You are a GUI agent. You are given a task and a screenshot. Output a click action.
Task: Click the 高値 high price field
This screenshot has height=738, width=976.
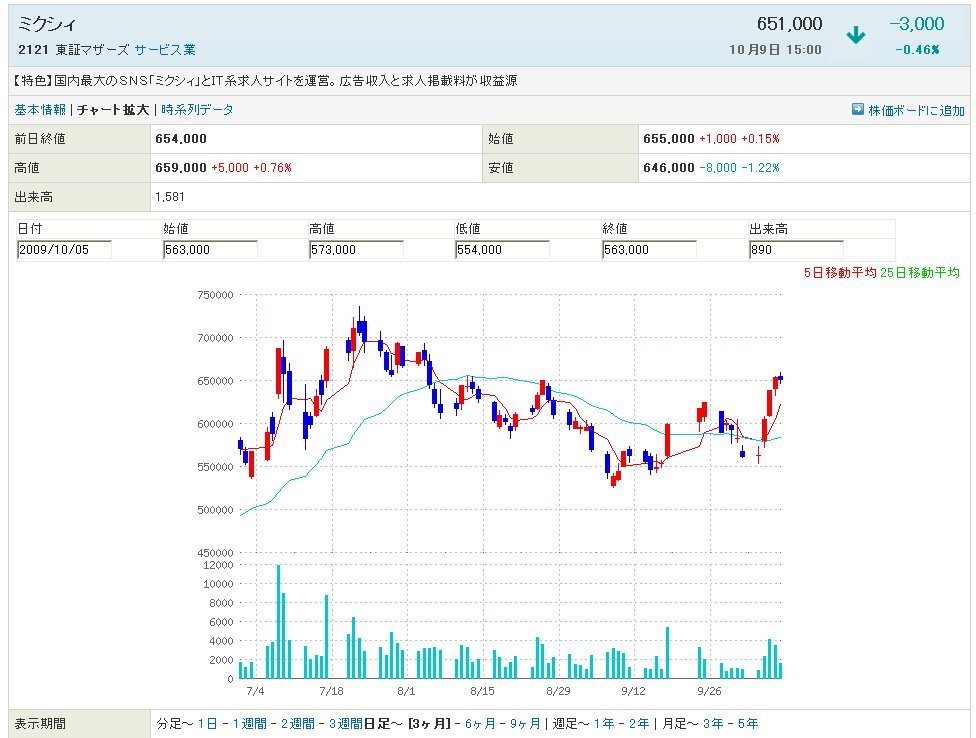coord(356,250)
